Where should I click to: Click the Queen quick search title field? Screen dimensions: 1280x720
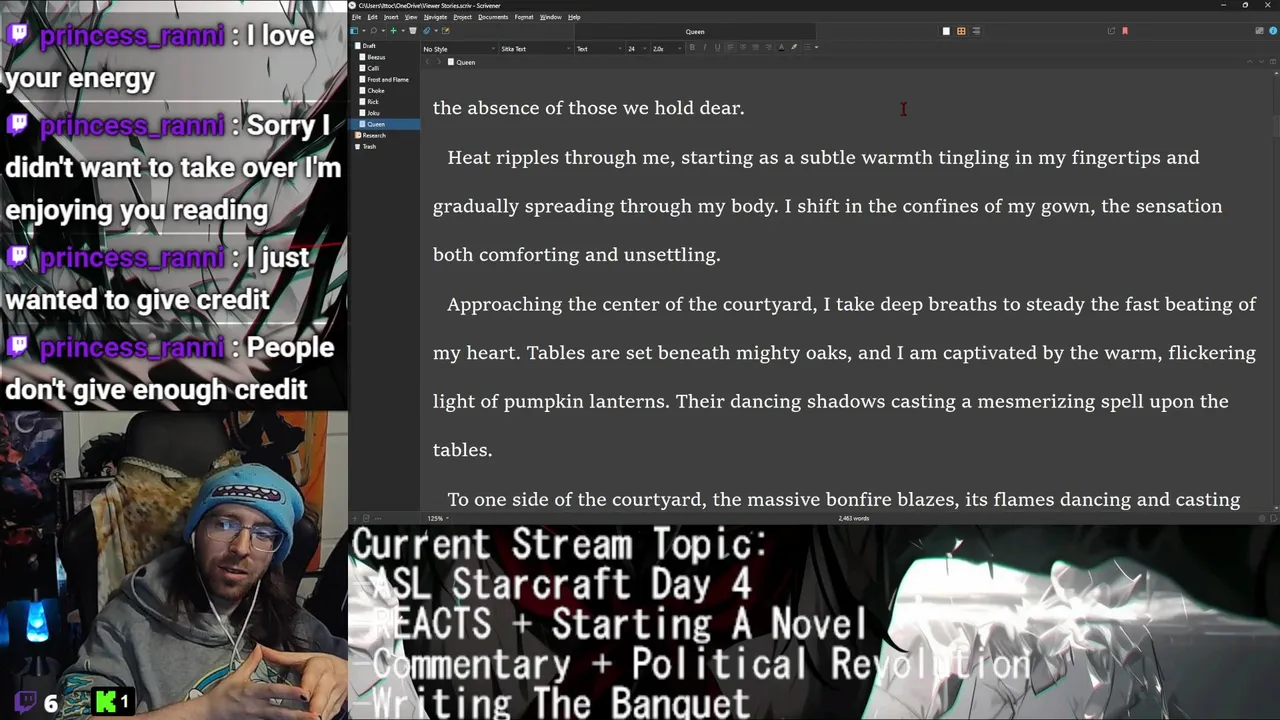pyautogui.click(x=694, y=31)
